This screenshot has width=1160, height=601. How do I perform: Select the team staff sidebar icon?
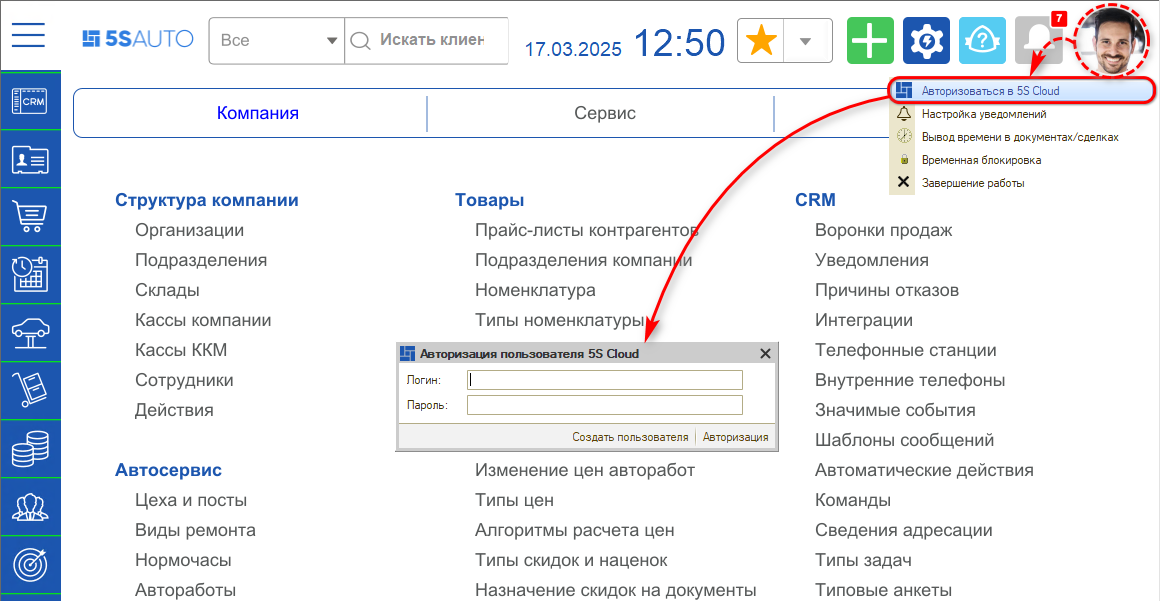pyautogui.click(x=30, y=507)
